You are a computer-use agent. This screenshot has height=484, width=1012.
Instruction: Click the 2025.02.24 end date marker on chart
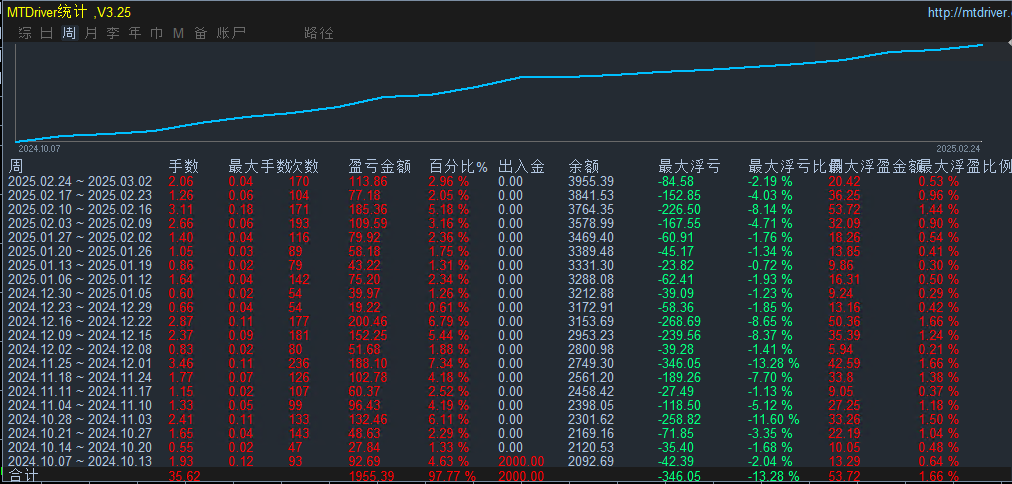tap(958, 148)
